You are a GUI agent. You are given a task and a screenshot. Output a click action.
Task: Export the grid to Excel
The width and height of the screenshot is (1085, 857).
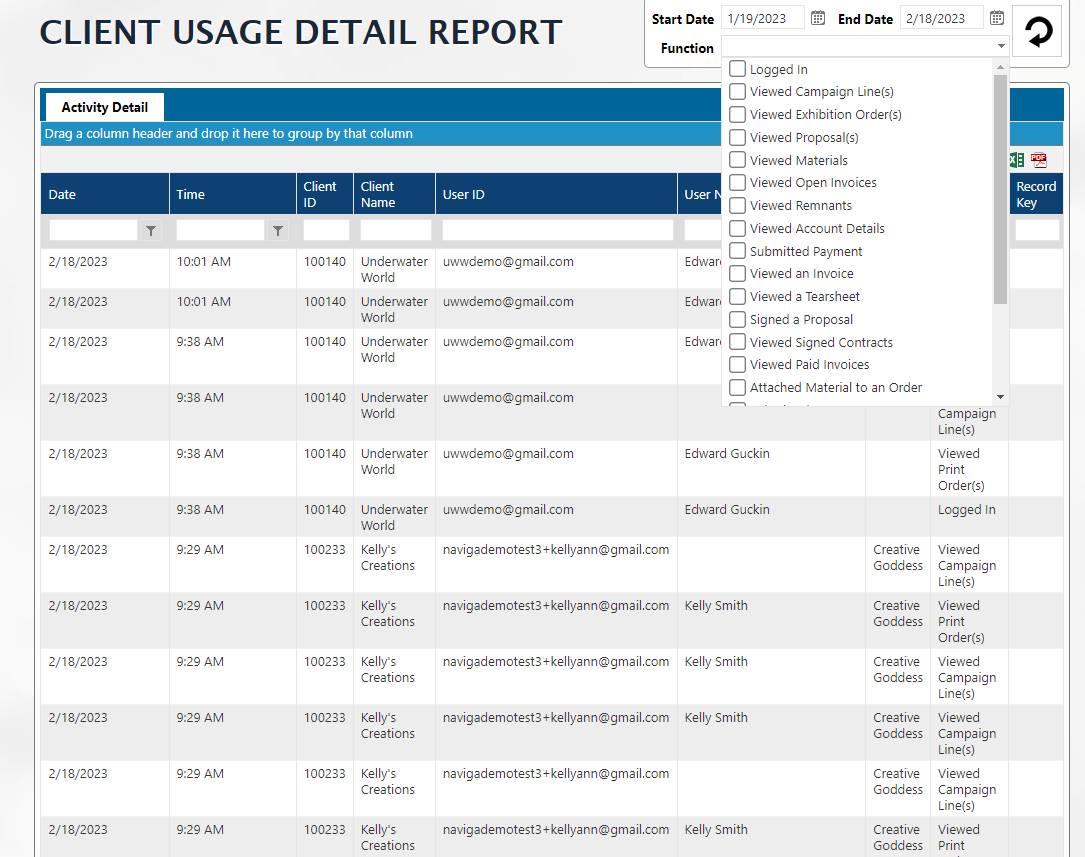coord(1017,160)
